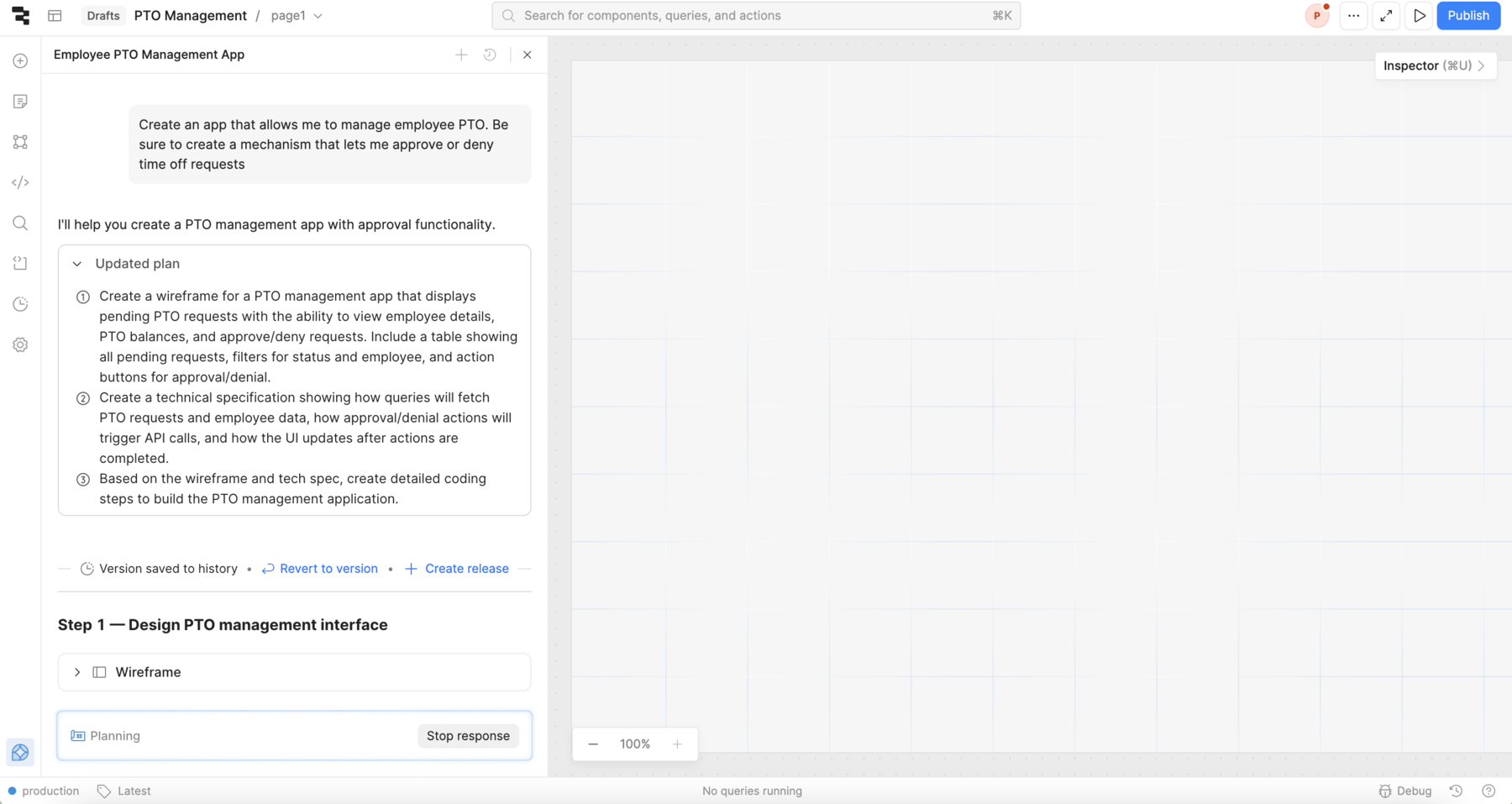This screenshot has width=1512, height=804.
Task: Toggle the AI assistant icon at sidebar bottom
Action: [x=20, y=752]
